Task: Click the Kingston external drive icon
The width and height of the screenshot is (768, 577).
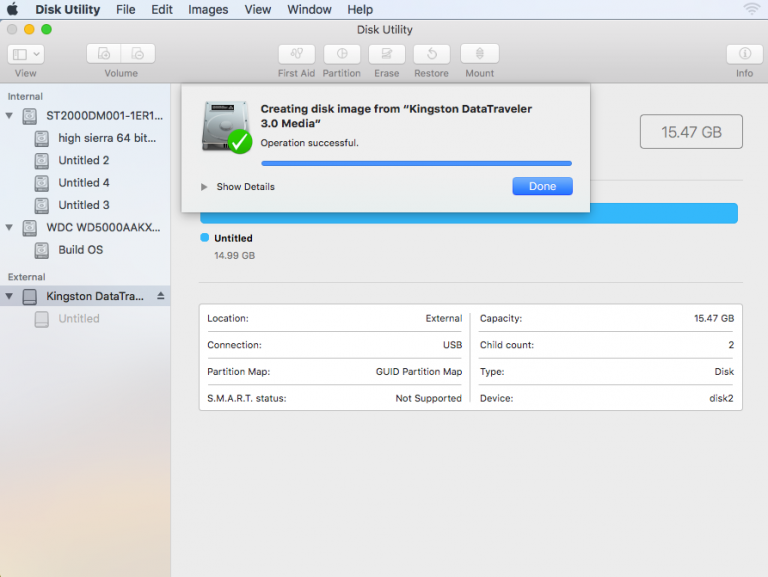Action: [x=30, y=296]
